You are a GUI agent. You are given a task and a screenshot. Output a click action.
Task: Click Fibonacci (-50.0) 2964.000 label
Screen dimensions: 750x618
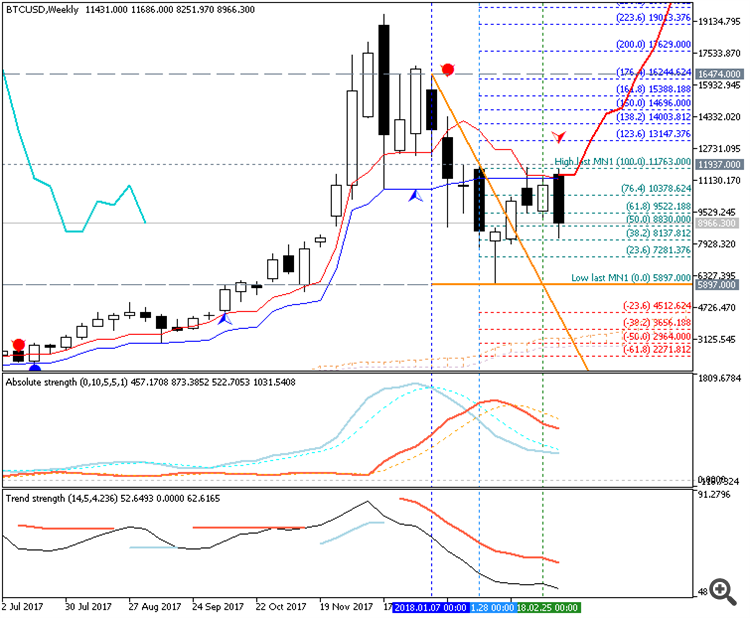pyautogui.click(x=657, y=336)
